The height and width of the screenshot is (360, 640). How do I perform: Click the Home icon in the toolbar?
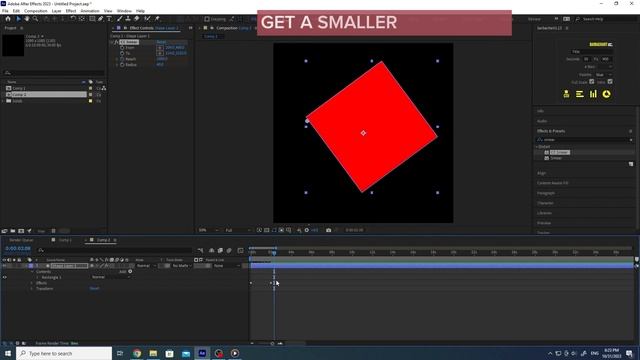[8, 19]
